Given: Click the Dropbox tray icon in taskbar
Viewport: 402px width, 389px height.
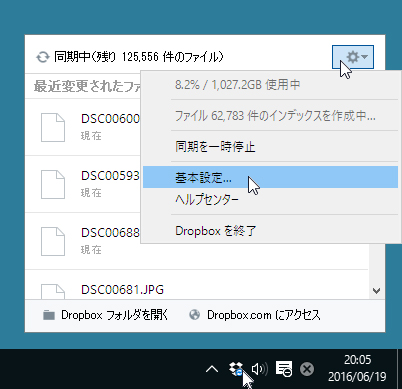Looking at the screenshot, I should point(236,369).
